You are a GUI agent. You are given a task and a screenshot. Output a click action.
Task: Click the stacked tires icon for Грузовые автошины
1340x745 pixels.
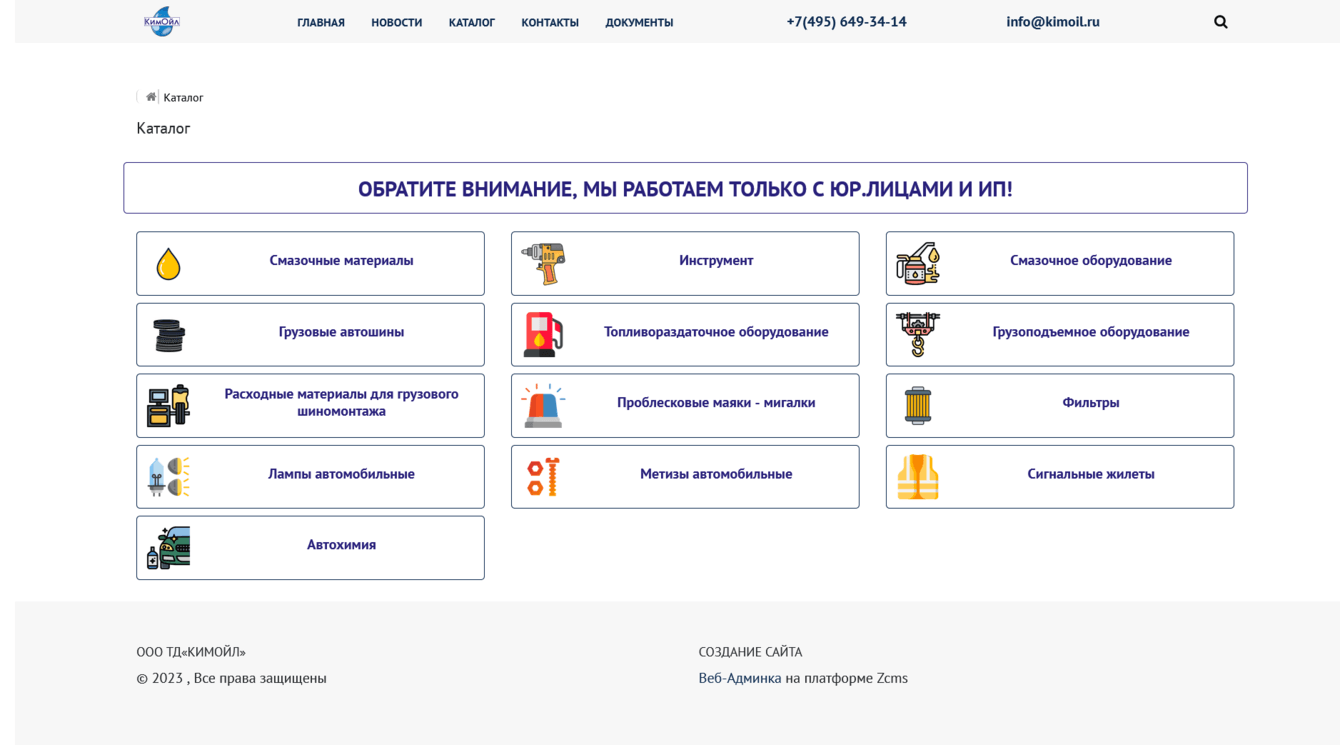pos(169,335)
